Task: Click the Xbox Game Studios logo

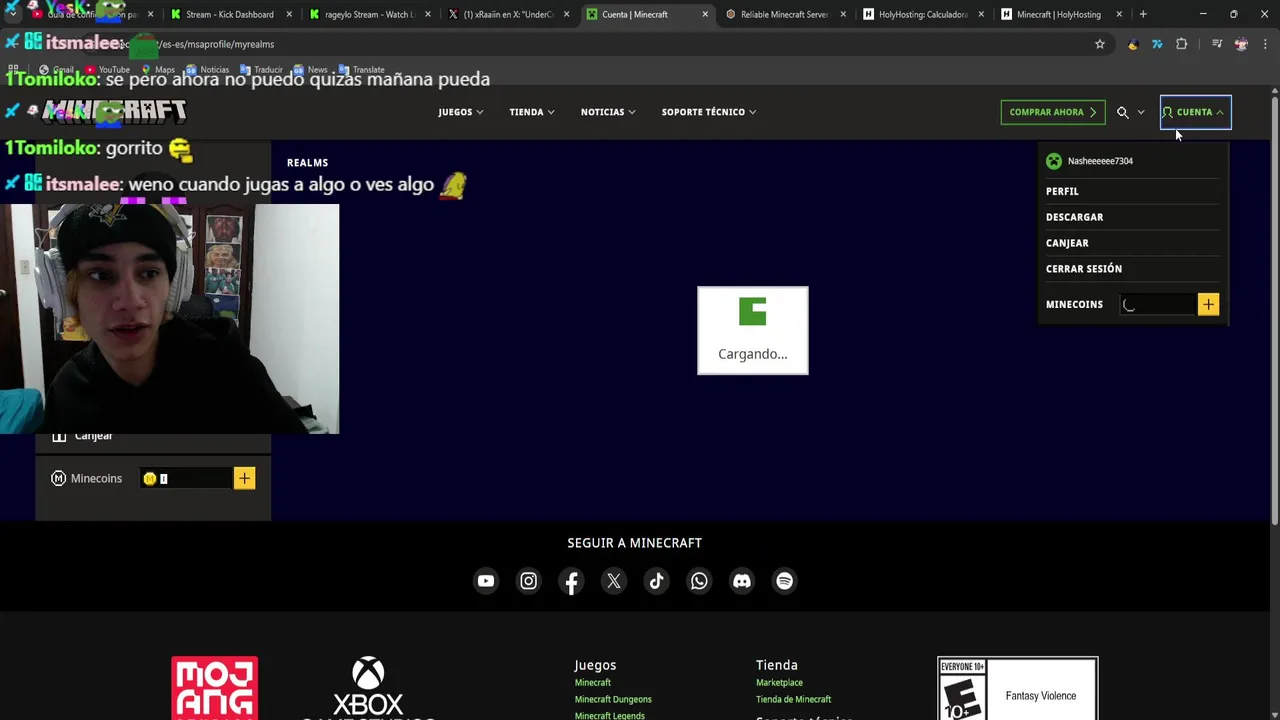Action: click(368, 688)
